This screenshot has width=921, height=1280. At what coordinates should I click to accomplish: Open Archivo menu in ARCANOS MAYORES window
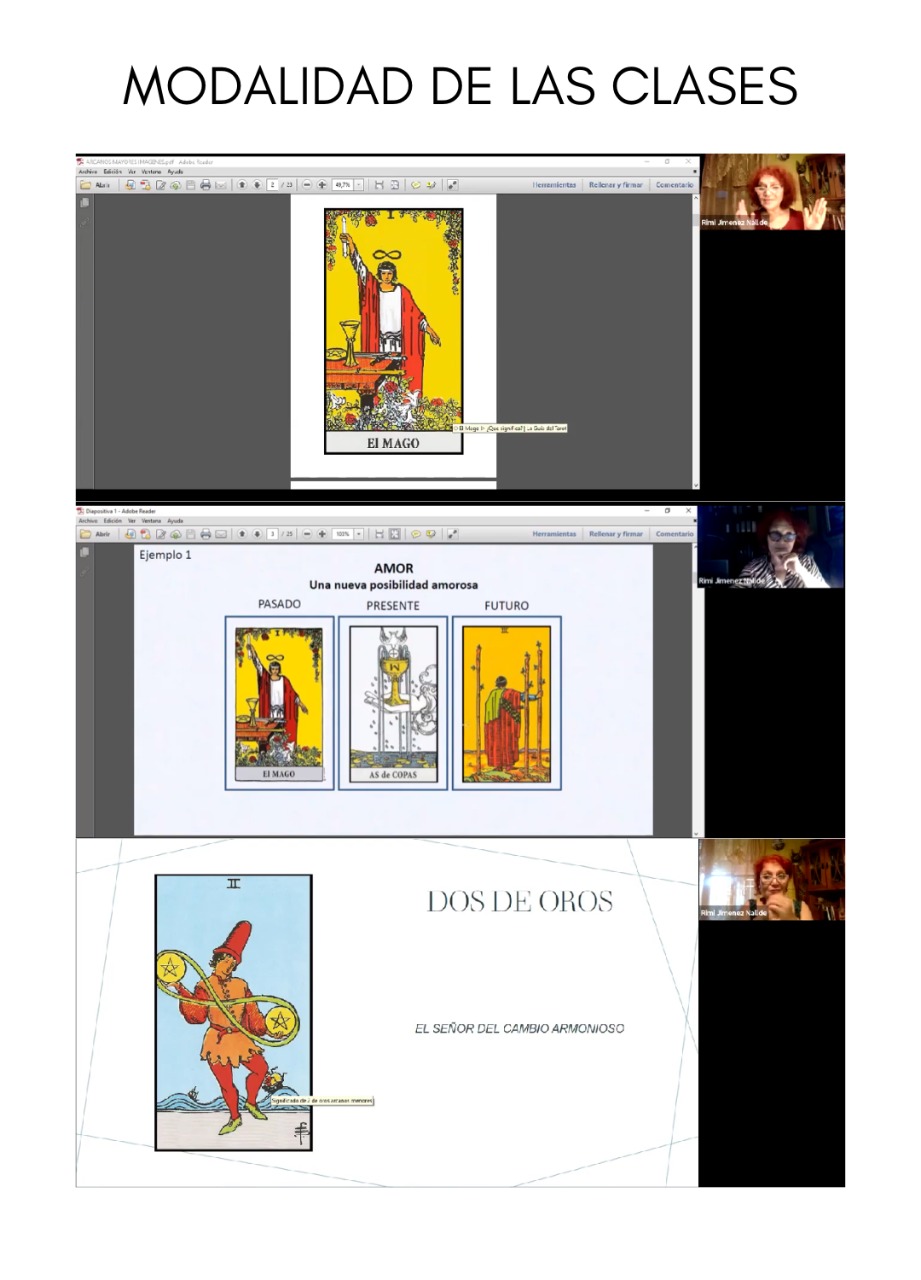coord(87,172)
